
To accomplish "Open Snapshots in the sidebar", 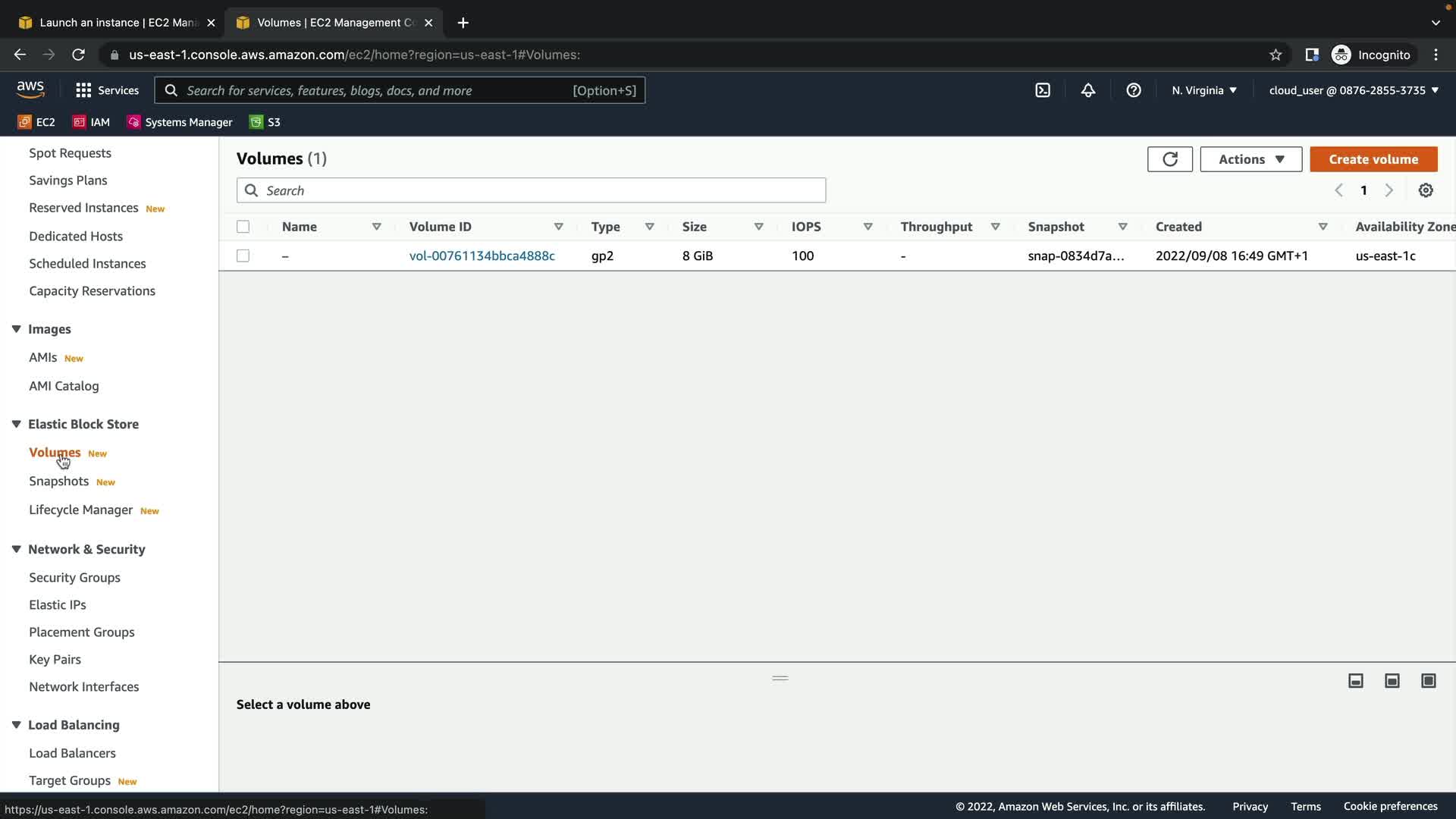I will 58,482.
